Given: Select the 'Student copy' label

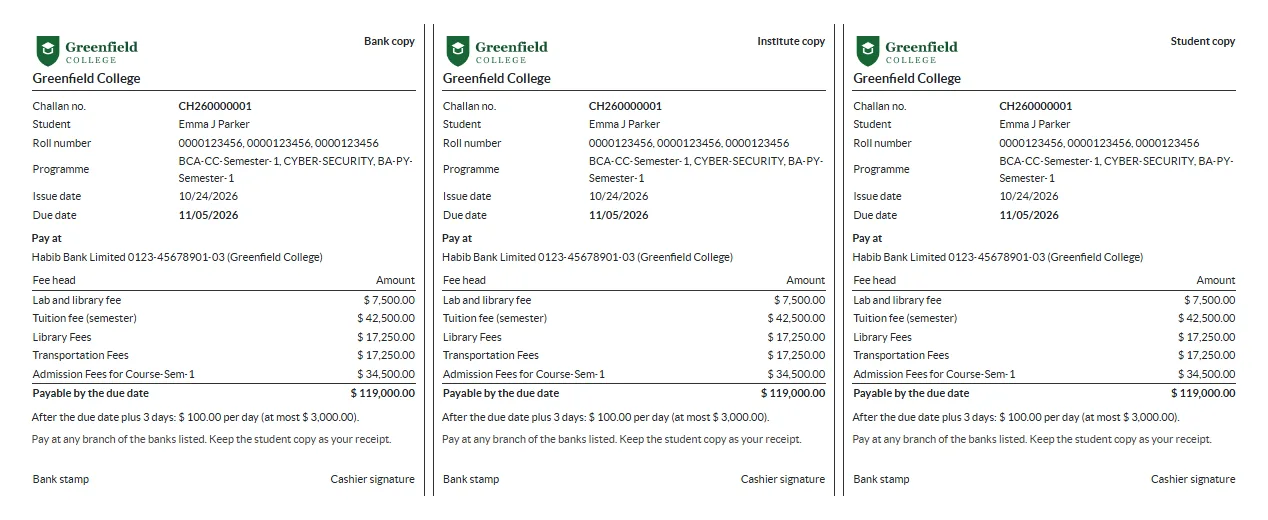Looking at the screenshot, I should pyautogui.click(x=1203, y=41).
